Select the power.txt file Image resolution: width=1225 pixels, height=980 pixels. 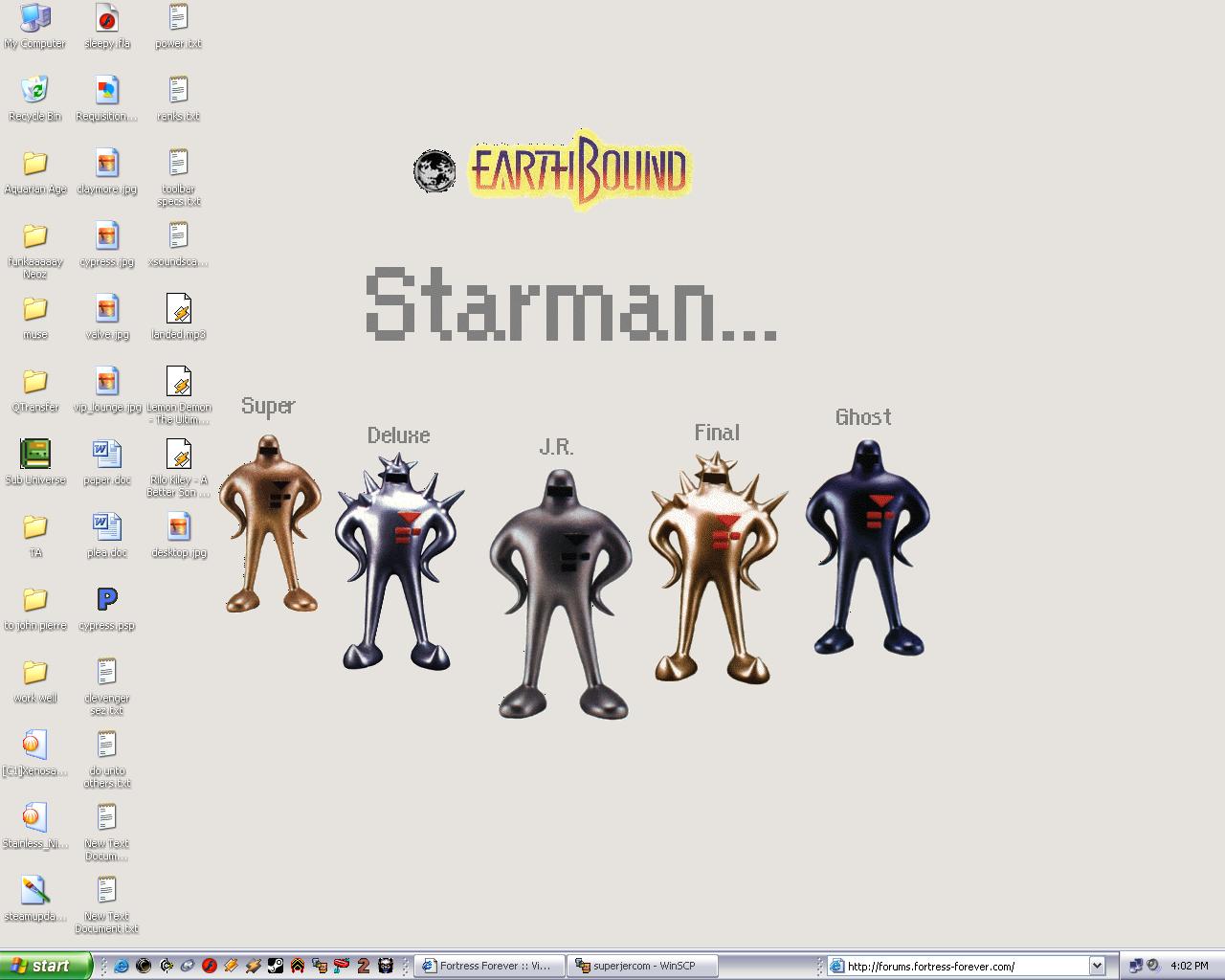coord(179,26)
